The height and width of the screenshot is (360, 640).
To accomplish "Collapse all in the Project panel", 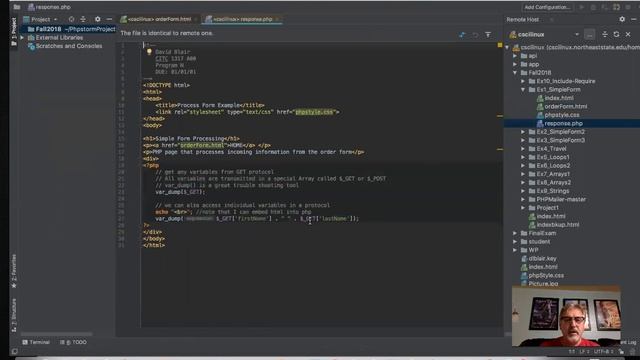I will [x=83, y=19].
